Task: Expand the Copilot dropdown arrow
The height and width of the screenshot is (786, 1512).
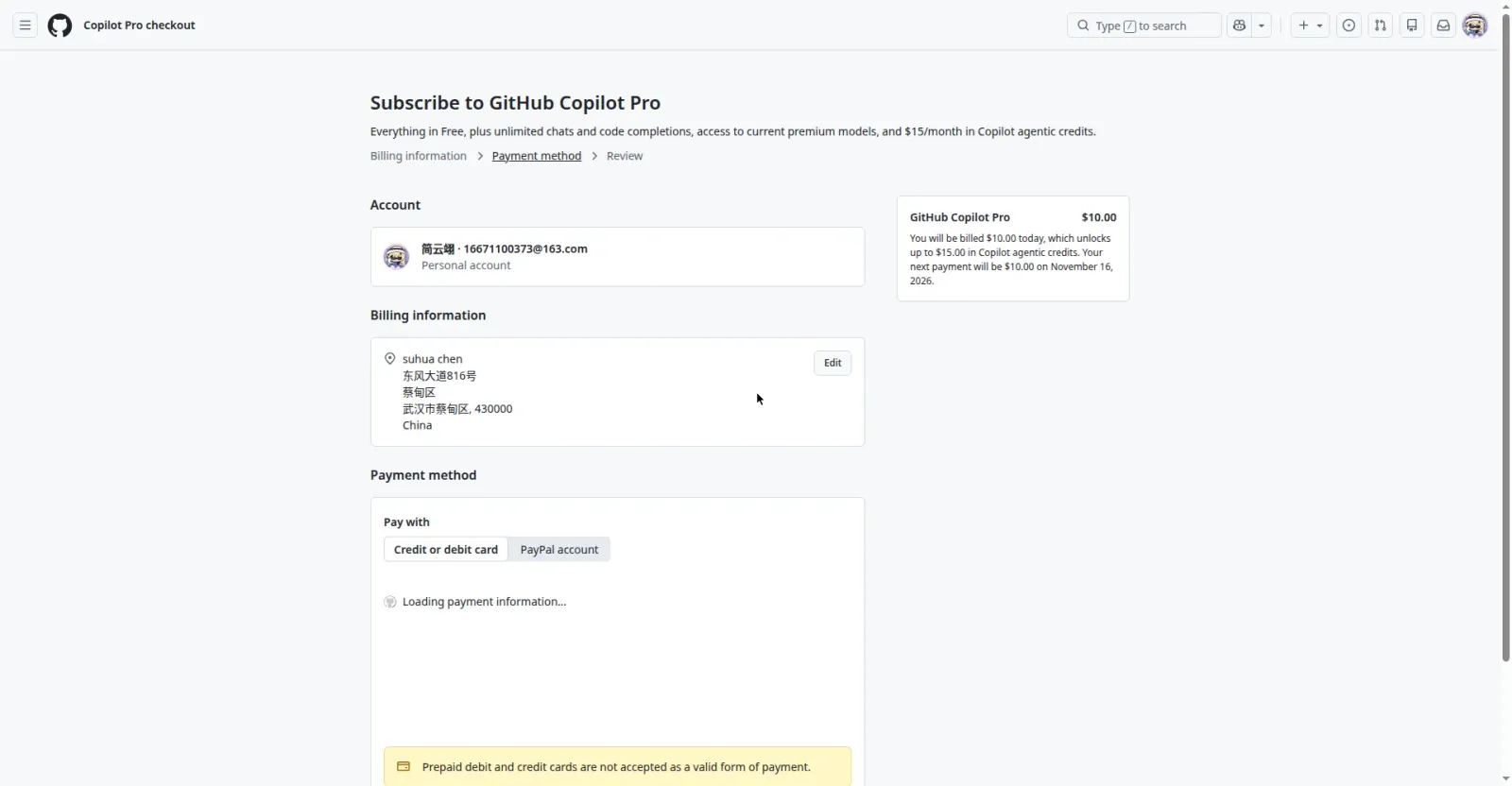Action: pos(1262,26)
